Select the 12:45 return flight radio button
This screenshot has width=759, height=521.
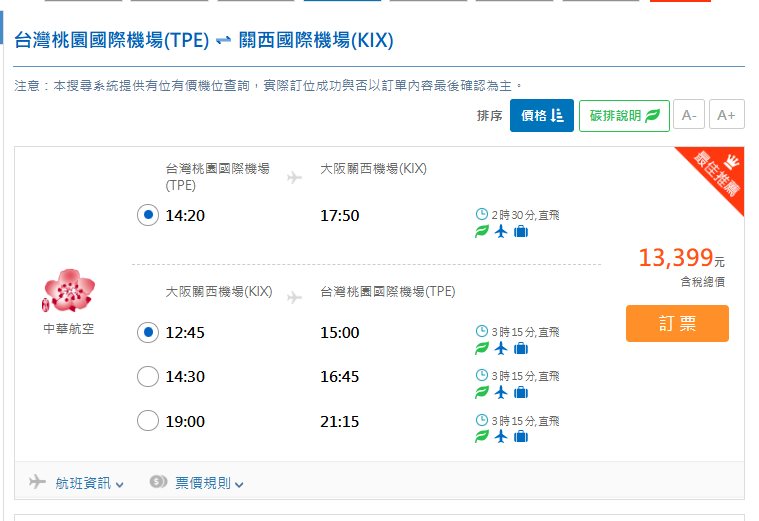coord(148,332)
